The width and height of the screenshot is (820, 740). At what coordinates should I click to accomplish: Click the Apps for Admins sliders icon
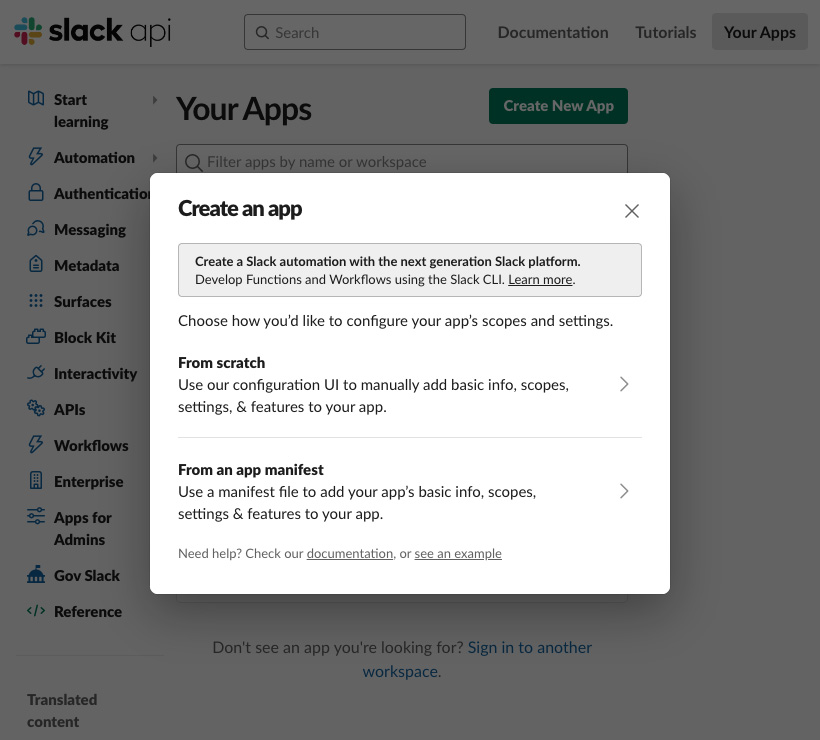coord(36,516)
